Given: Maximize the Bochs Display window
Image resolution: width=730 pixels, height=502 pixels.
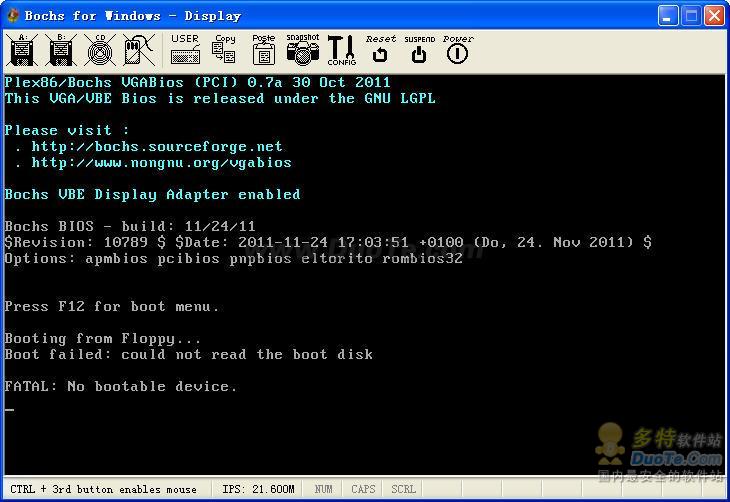Looking at the screenshot, I should pyautogui.click(x=691, y=16).
